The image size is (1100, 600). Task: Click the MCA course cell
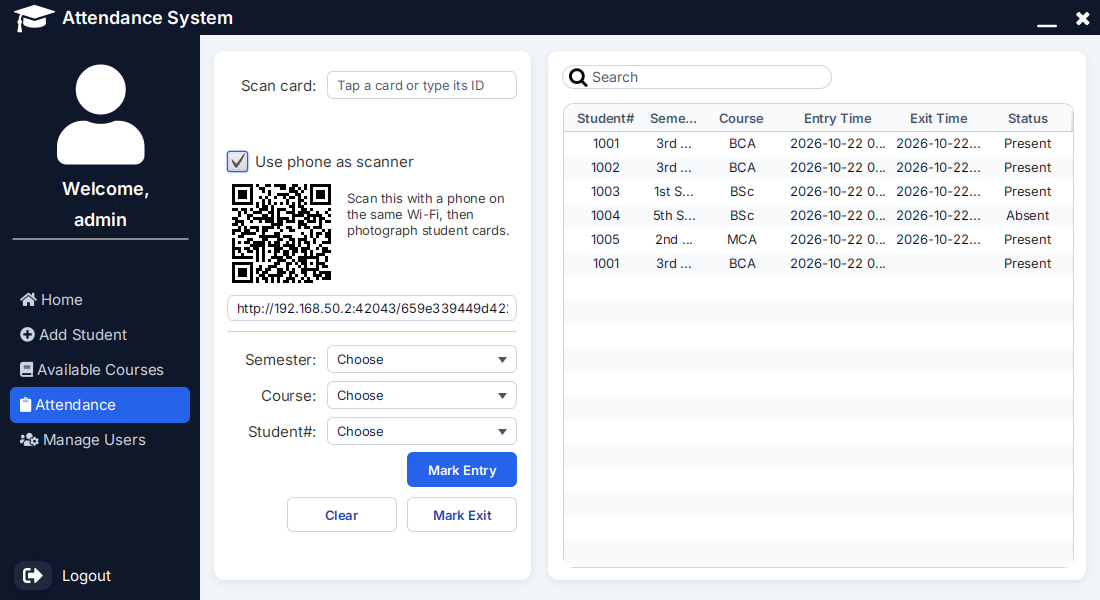tap(742, 239)
